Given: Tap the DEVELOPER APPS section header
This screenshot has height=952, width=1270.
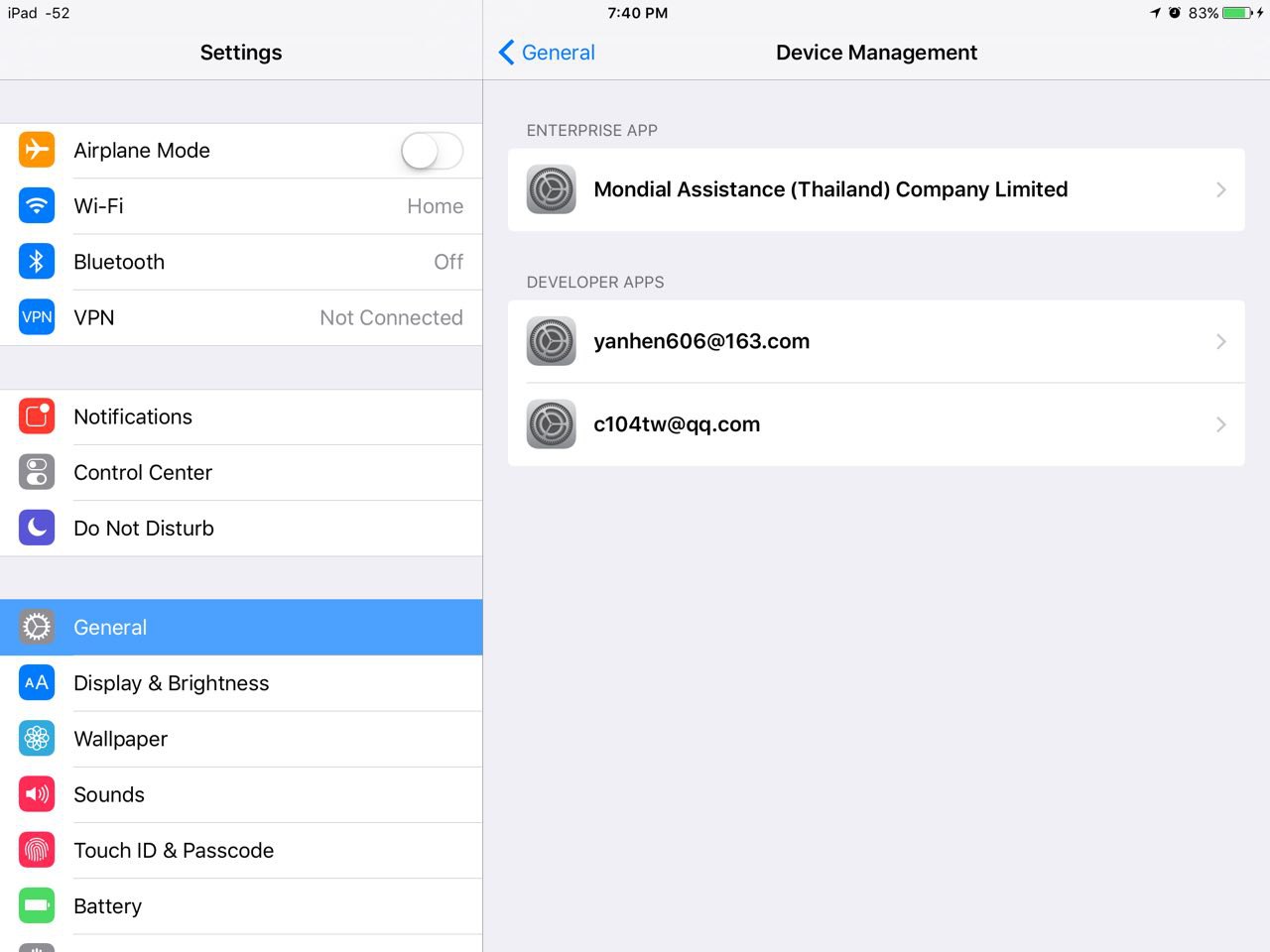Looking at the screenshot, I should (x=595, y=282).
